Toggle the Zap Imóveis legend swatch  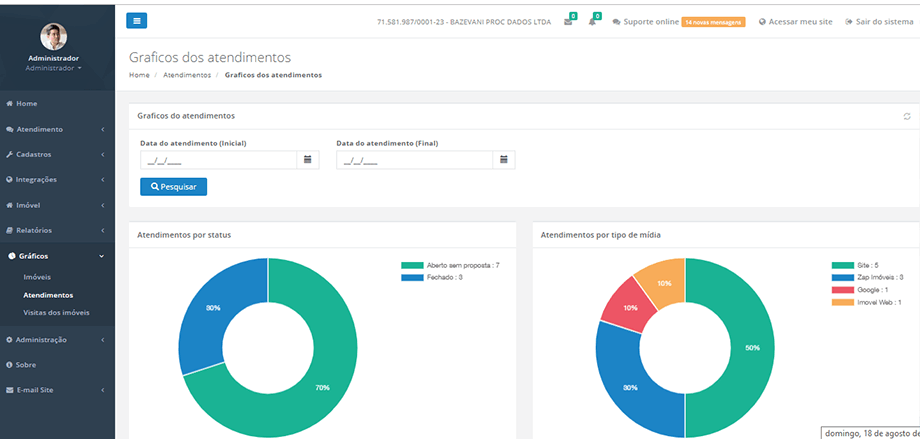click(843, 278)
